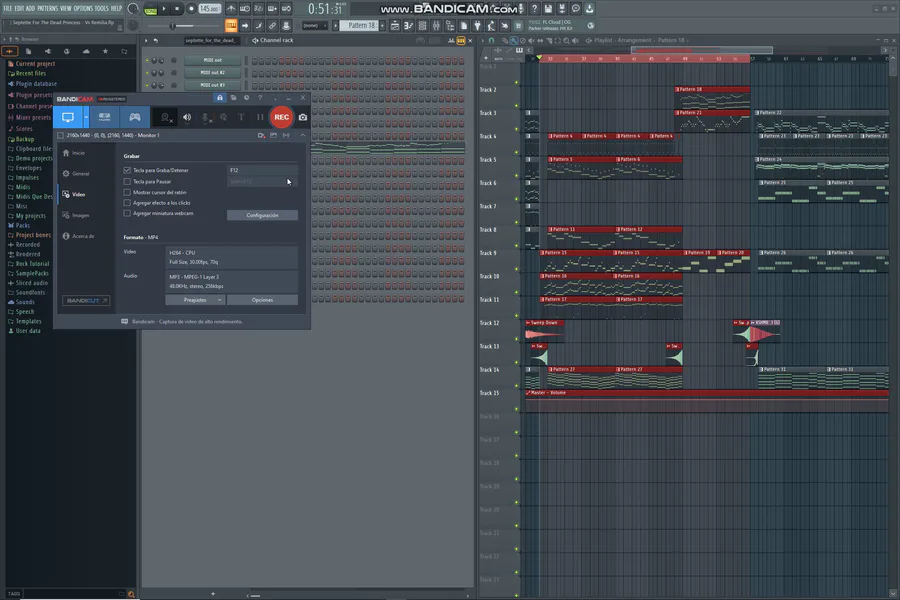Click Bandicam lock icon in title bar
The image size is (900, 600).
tap(220, 98)
